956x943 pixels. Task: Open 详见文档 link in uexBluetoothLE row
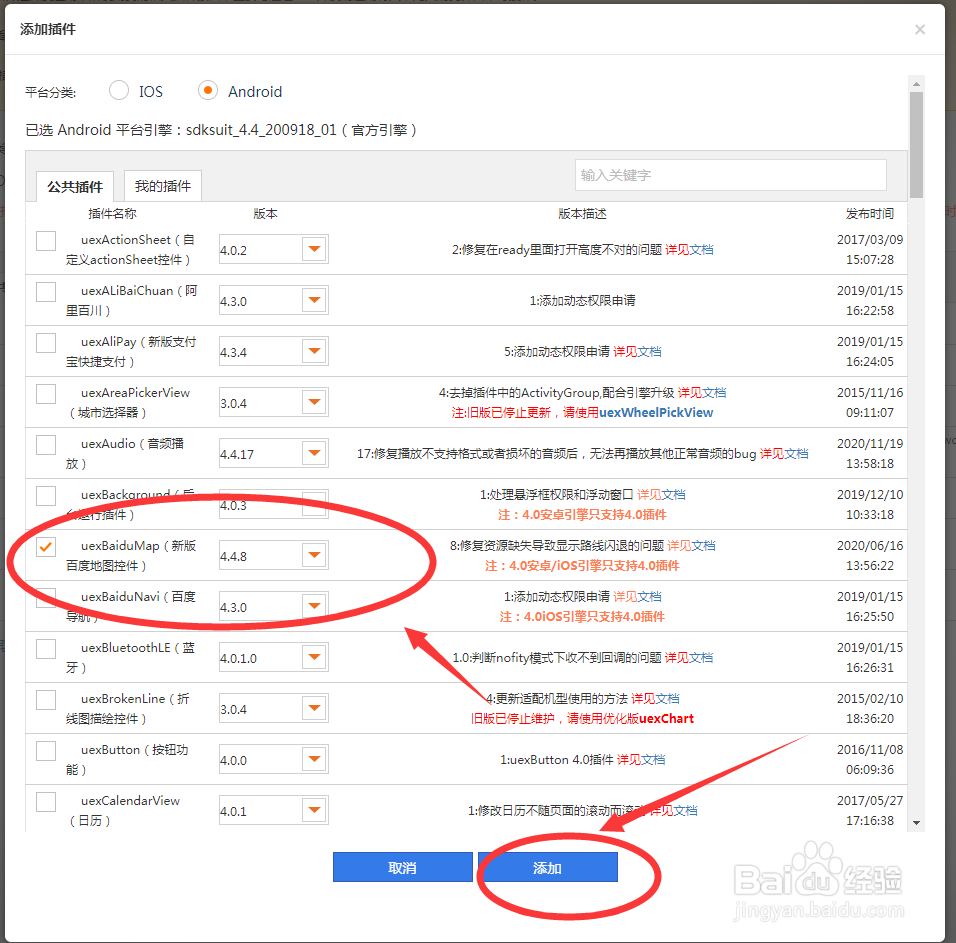click(689, 657)
